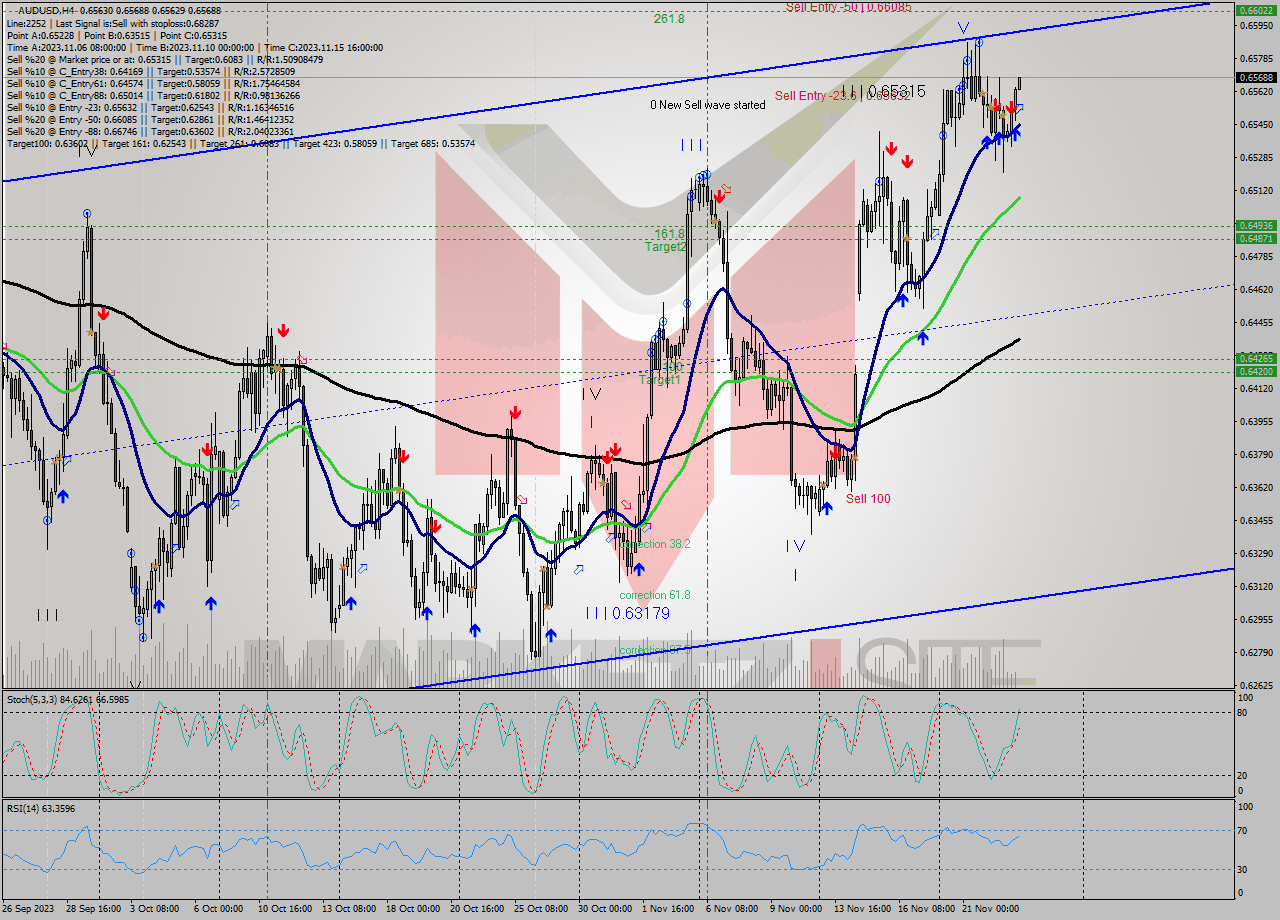Click the 'Sell %20 @ Entry -88' row

pos(150,131)
